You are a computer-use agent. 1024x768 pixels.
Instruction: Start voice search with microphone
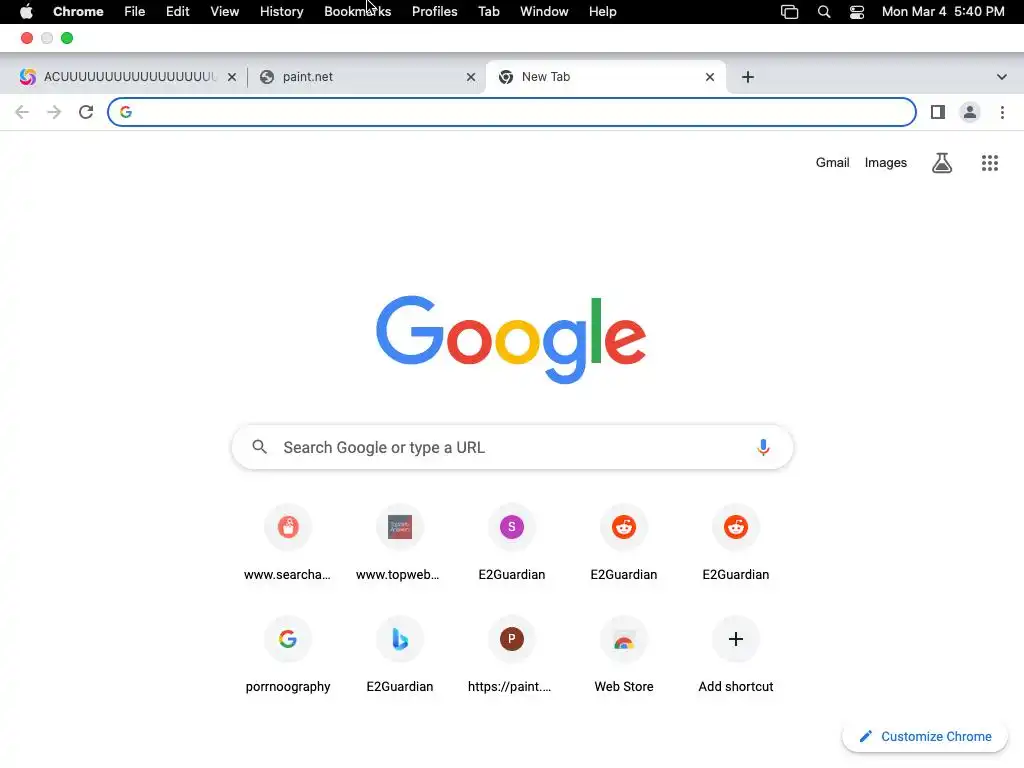[x=763, y=447]
